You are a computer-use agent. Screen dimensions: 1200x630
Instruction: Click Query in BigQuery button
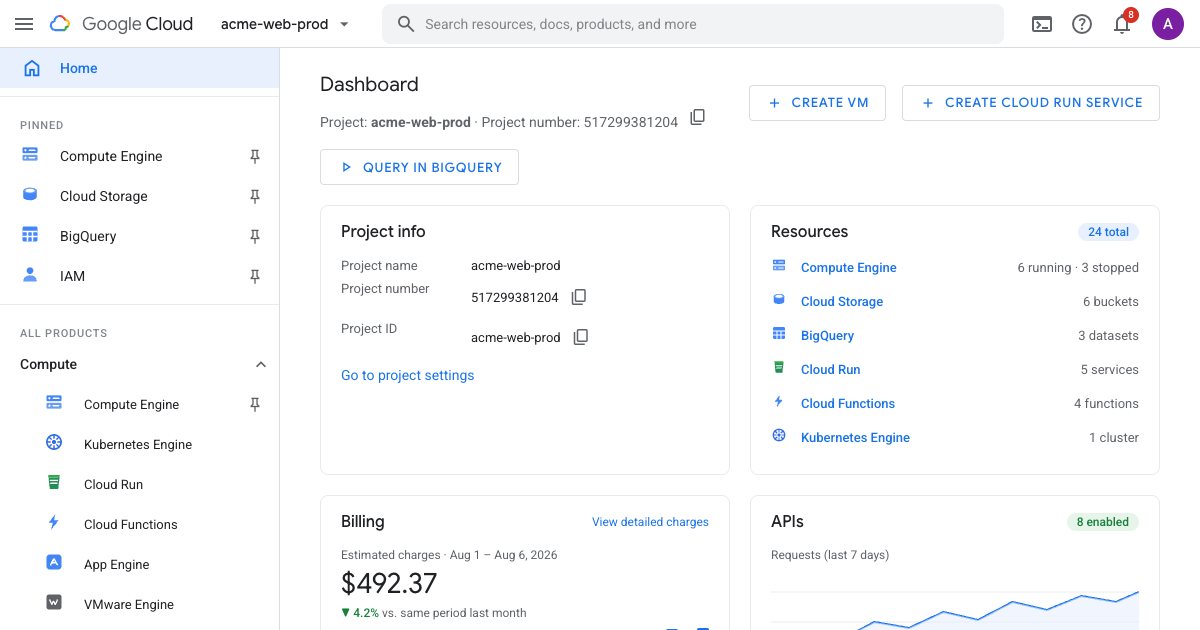point(419,167)
